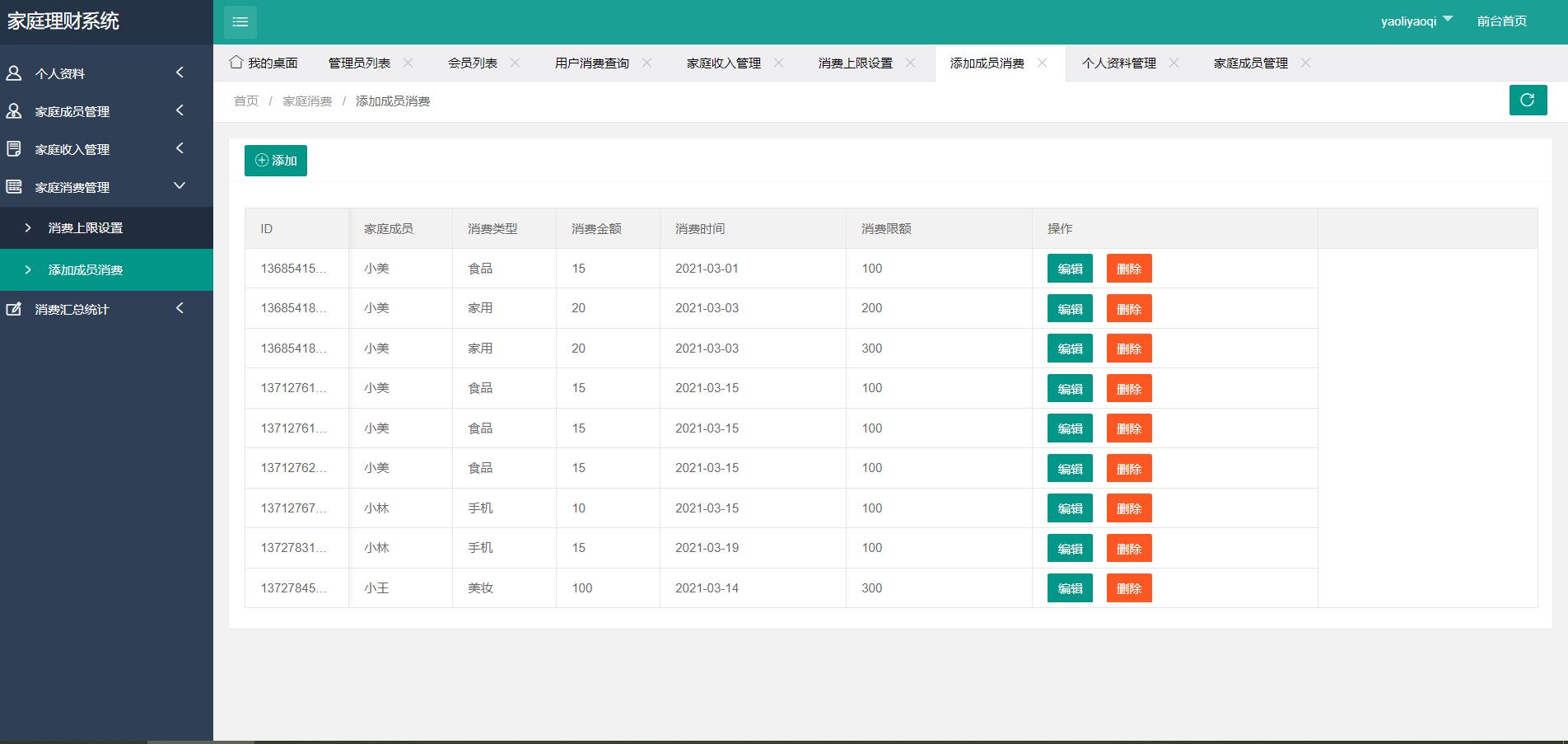Edit the 小林 手机 record with amount 10
Image resolution: width=1568 pixels, height=744 pixels.
[1070, 508]
